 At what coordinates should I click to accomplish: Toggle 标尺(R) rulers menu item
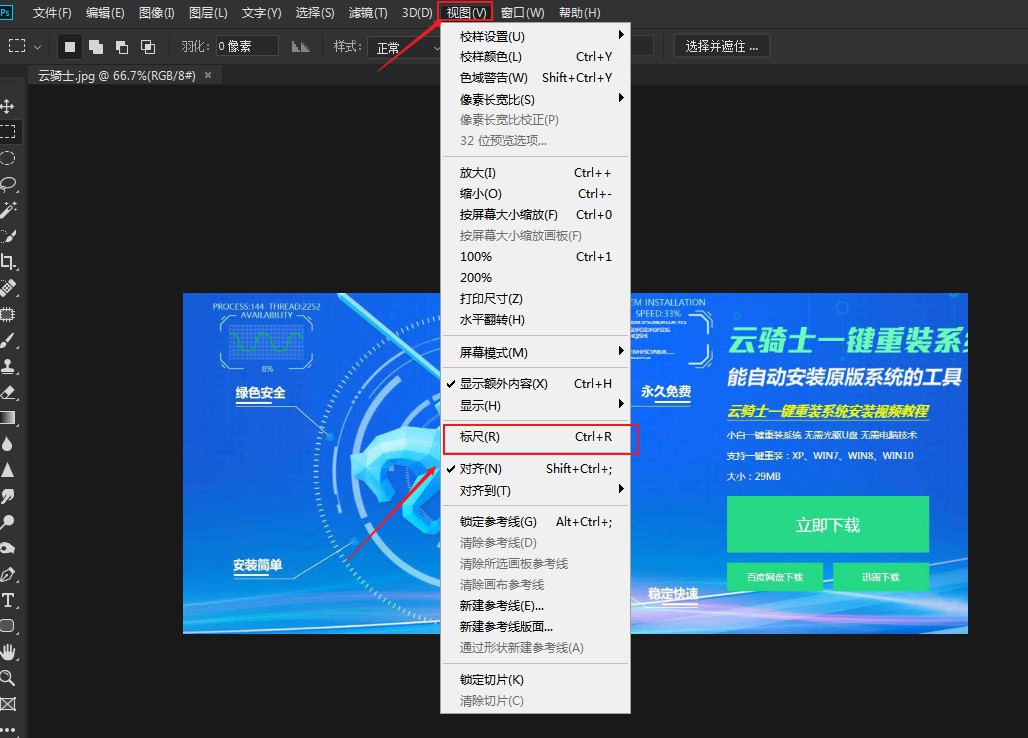(x=536, y=437)
